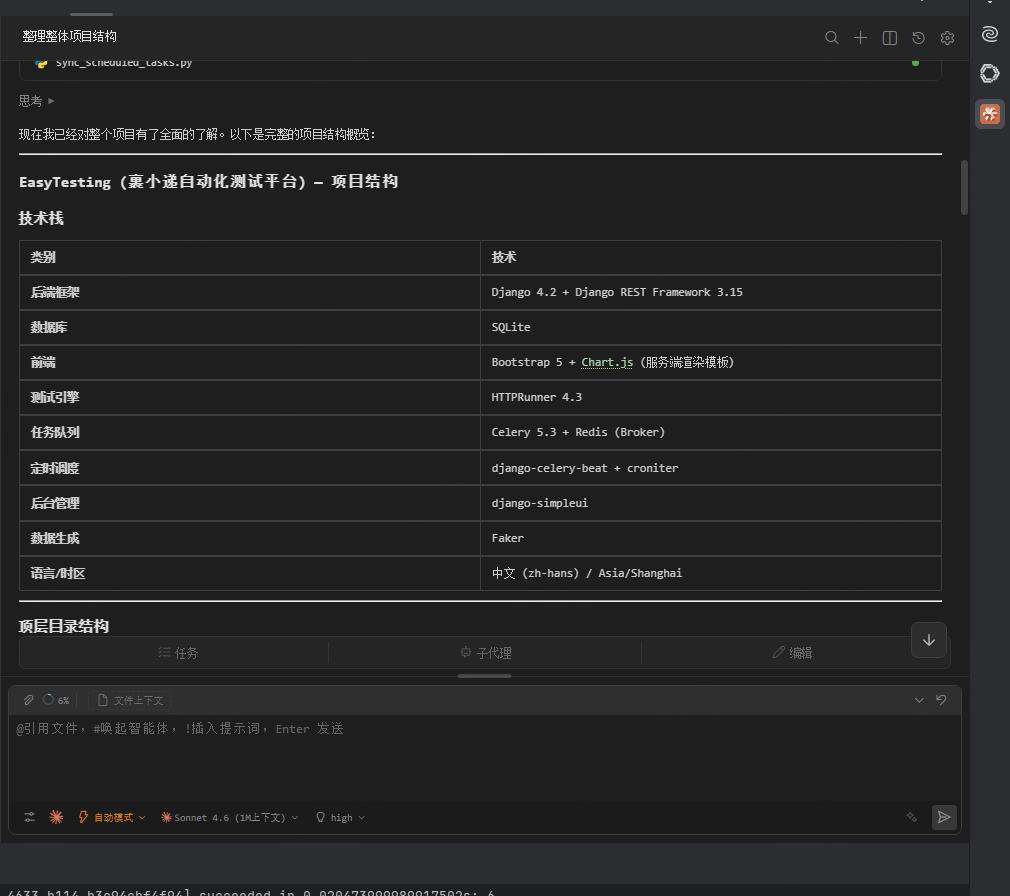1010x896 pixels.
Task: Jump to bottom with down-arrow button
Action: click(928, 640)
